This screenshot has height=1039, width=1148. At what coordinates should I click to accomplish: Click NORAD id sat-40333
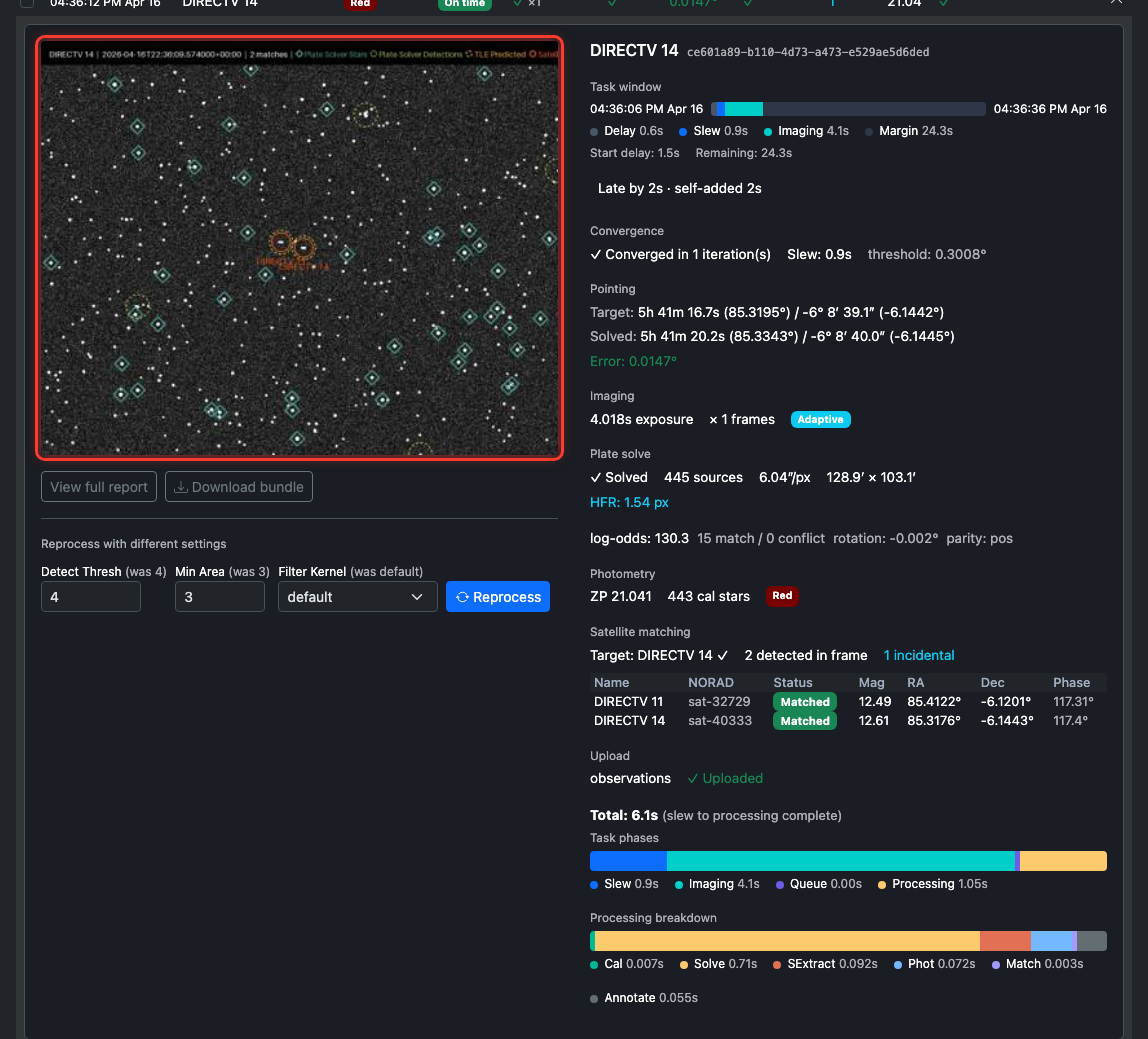tap(720, 720)
